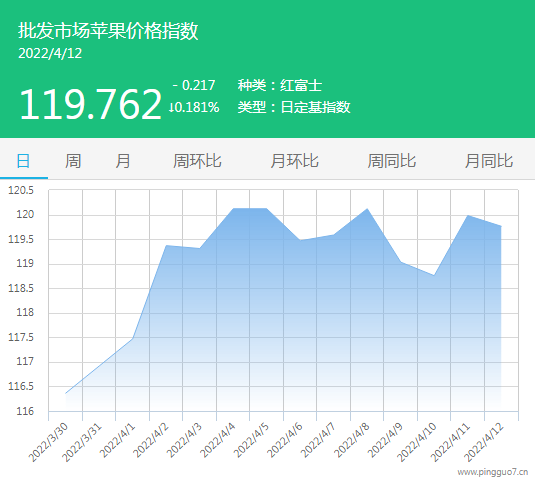
Task: Click the www.pingguo7.cn watermark link
Action: [x=493, y=472]
